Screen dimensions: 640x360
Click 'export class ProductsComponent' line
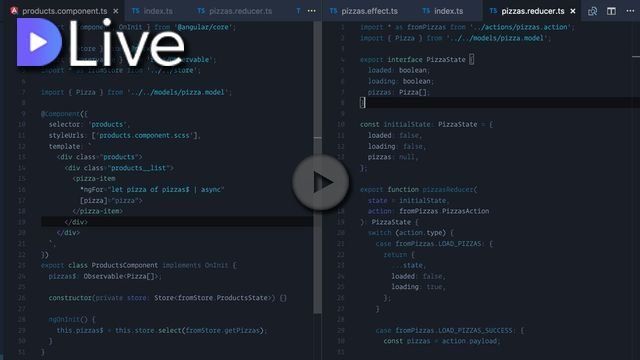coord(138,265)
